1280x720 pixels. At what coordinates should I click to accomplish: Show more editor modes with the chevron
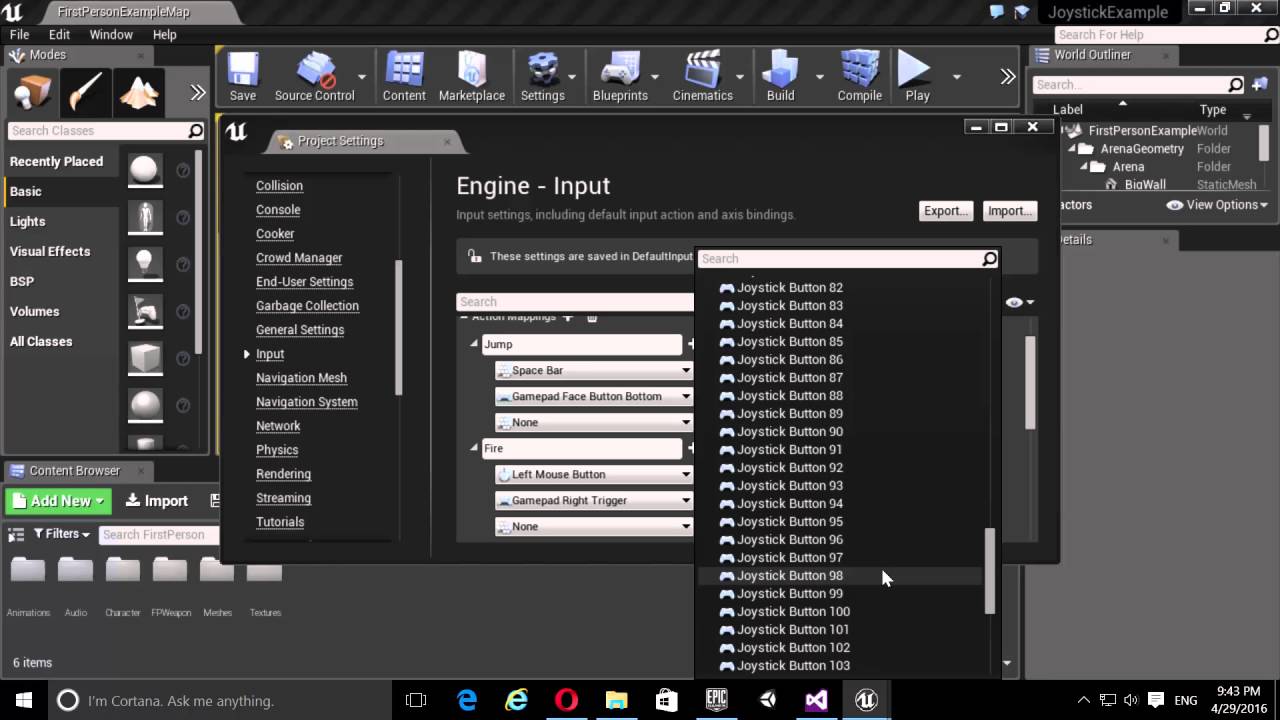198,93
